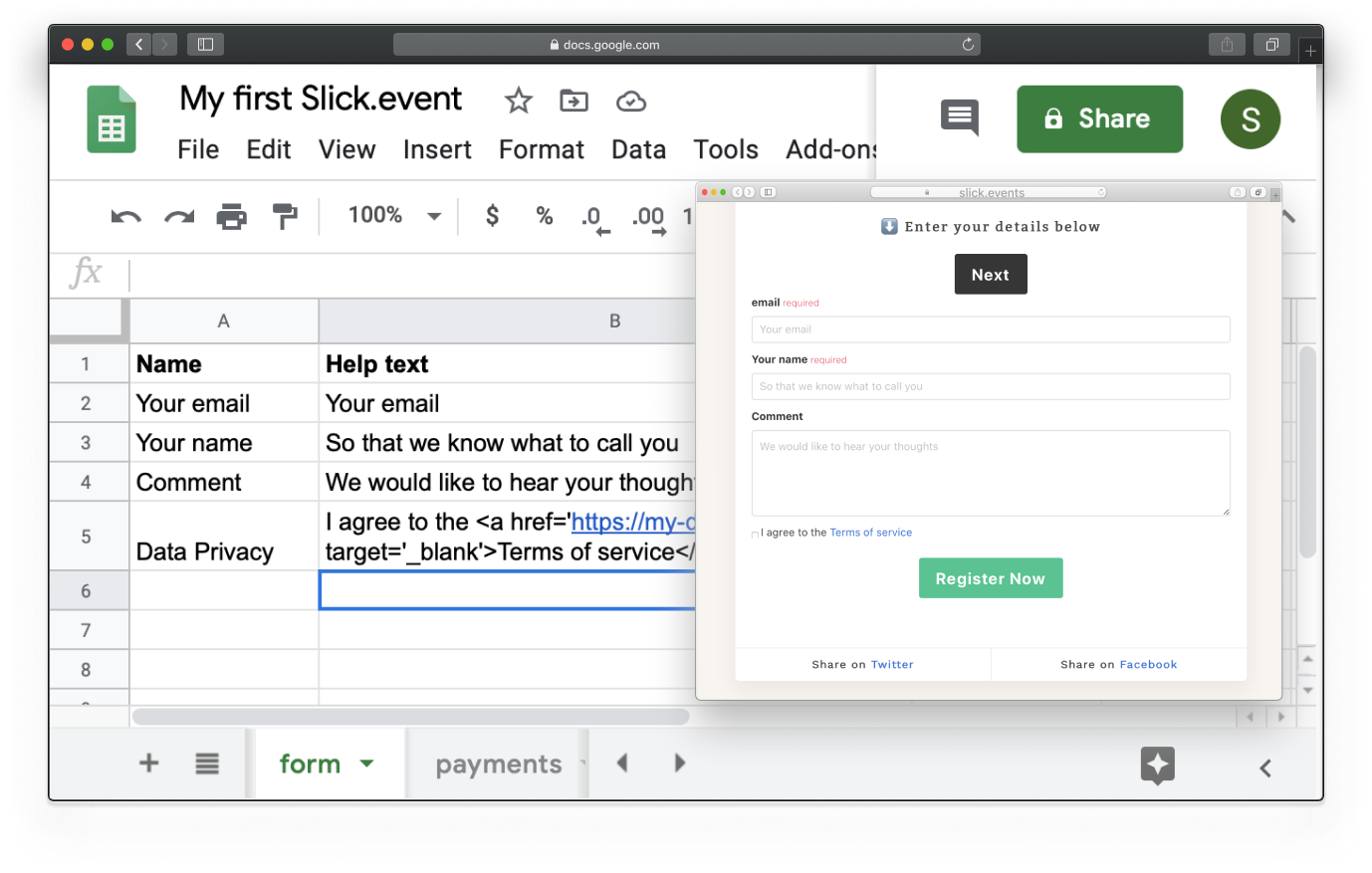Open the Print icon

coord(231,215)
